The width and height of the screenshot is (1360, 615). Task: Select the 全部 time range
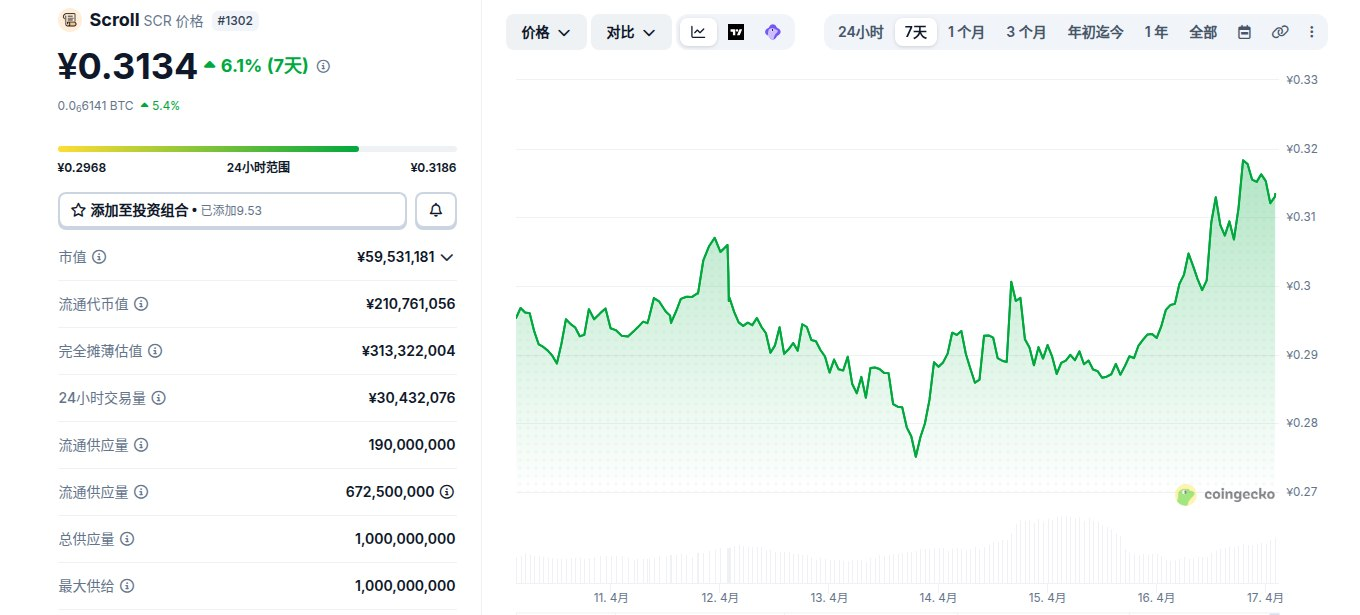click(x=1203, y=32)
